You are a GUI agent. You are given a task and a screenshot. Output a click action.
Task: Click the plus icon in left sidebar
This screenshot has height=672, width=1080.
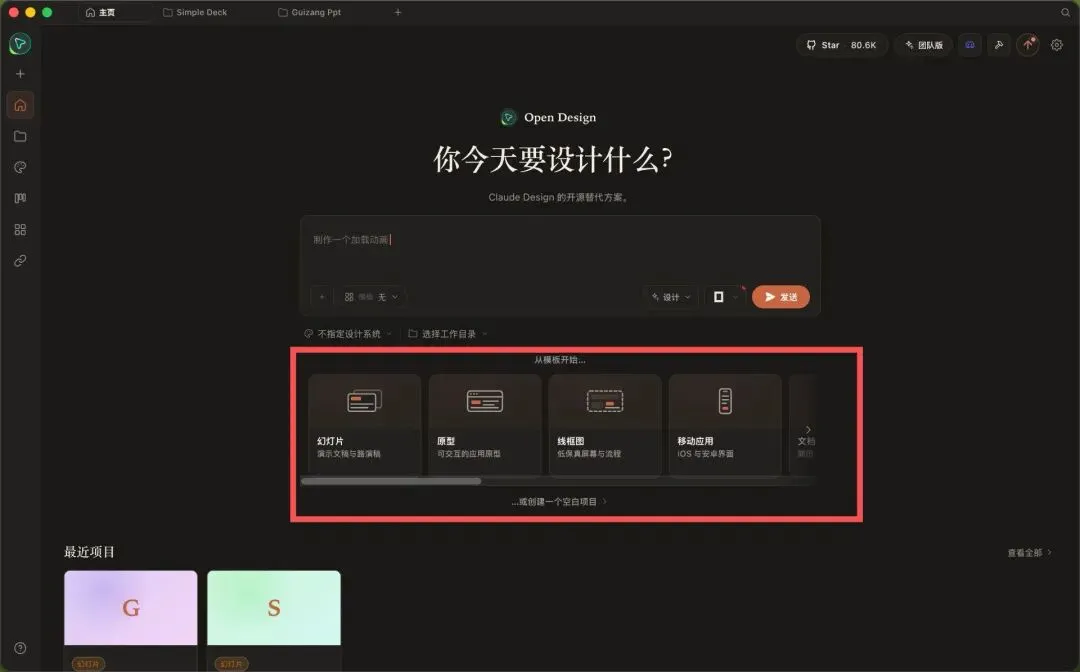[20, 74]
